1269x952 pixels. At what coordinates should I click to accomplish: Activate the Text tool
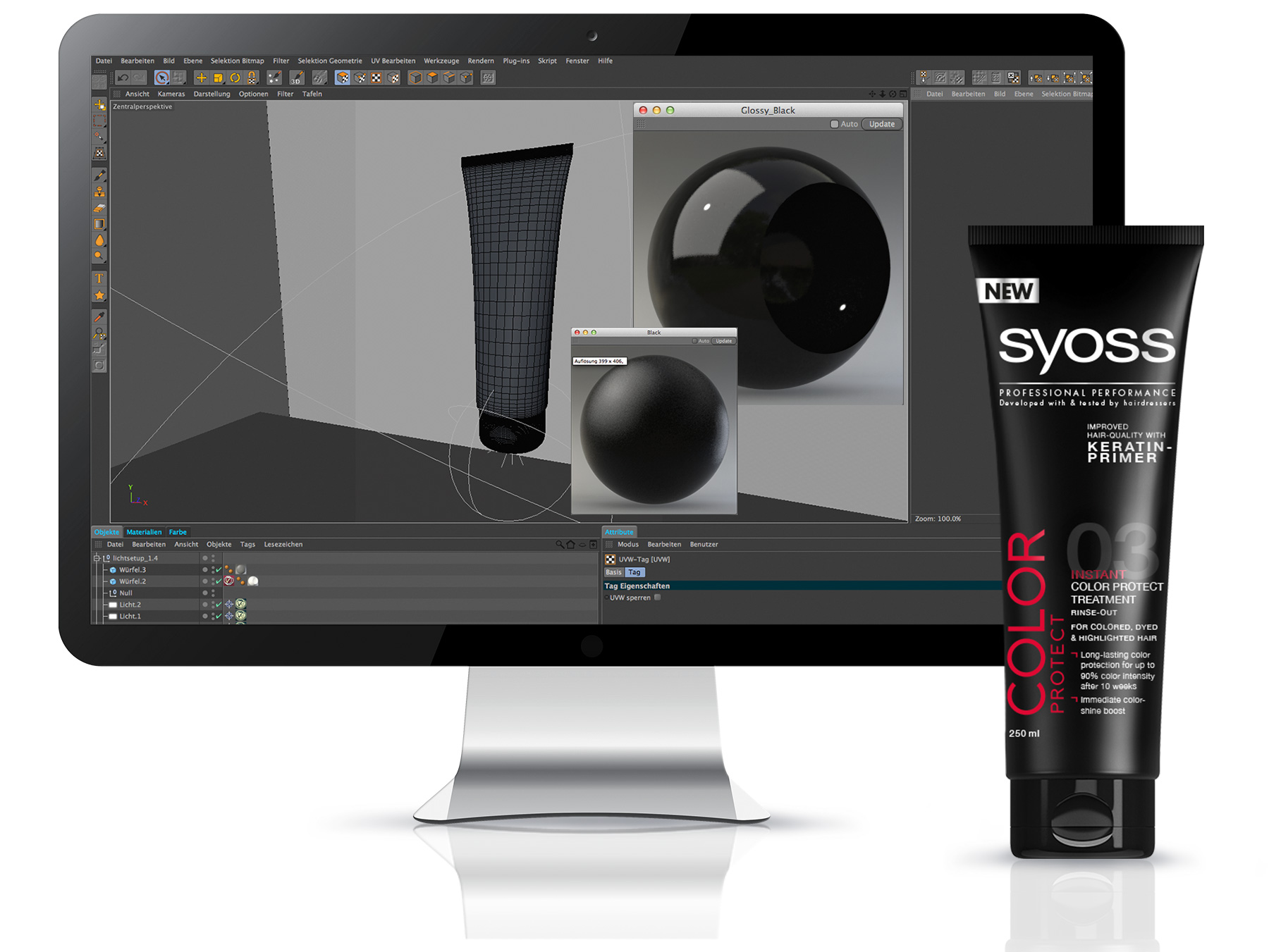99,278
